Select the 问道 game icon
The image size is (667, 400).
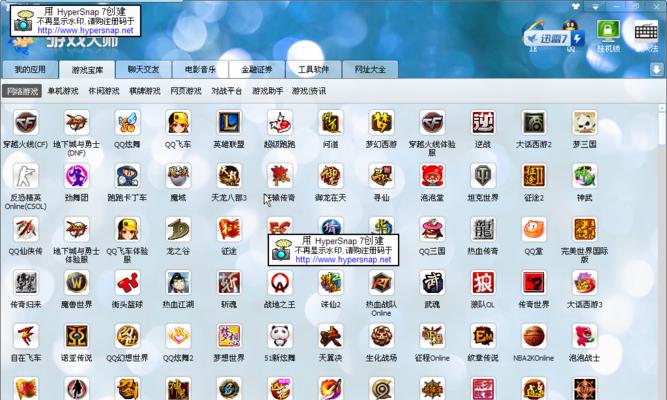(x=331, y=123)
